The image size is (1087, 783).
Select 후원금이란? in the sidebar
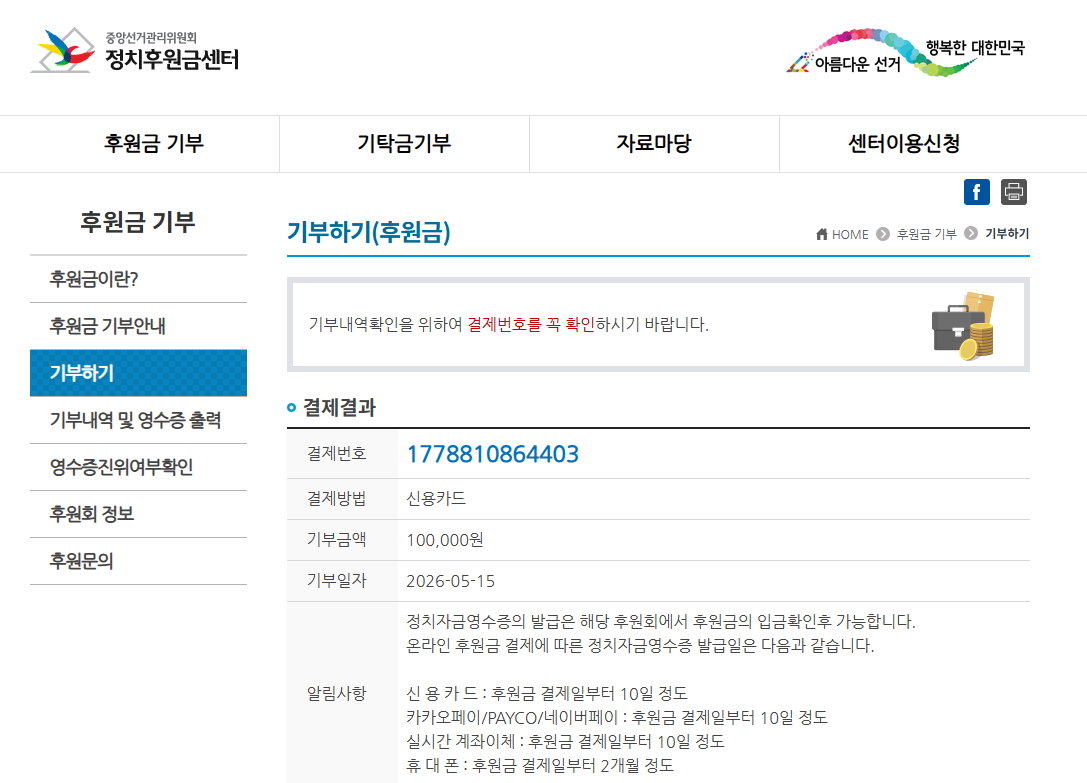[139, 279]
